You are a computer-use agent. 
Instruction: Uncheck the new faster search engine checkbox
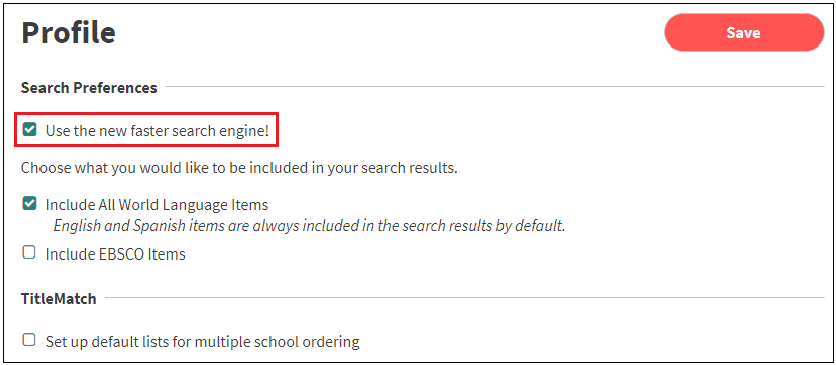(29, 129)
